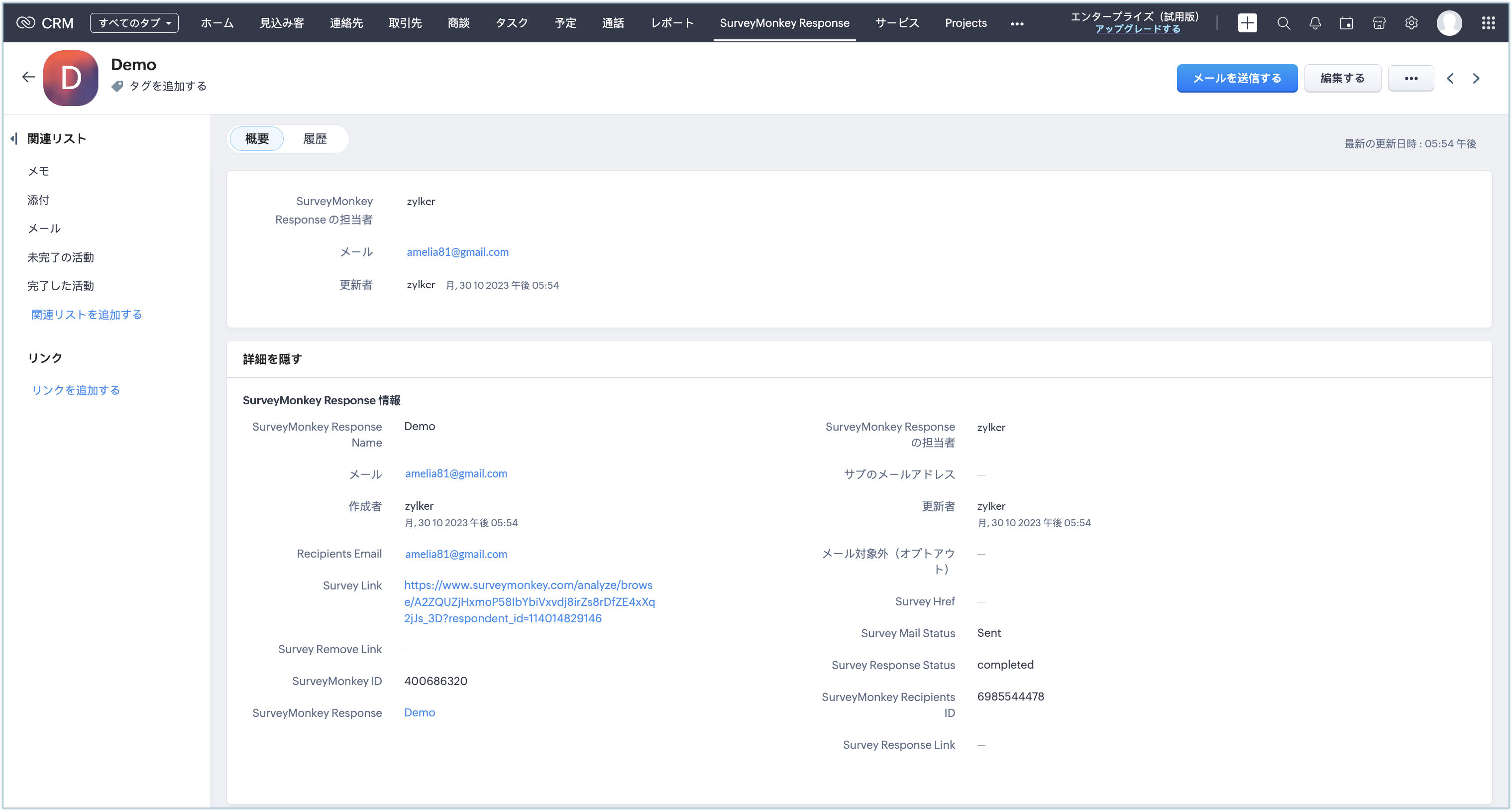Click the SurveyMonkey ID value 400686320
The height and width of the screenshot is (811, 1512).
point(435,681)
